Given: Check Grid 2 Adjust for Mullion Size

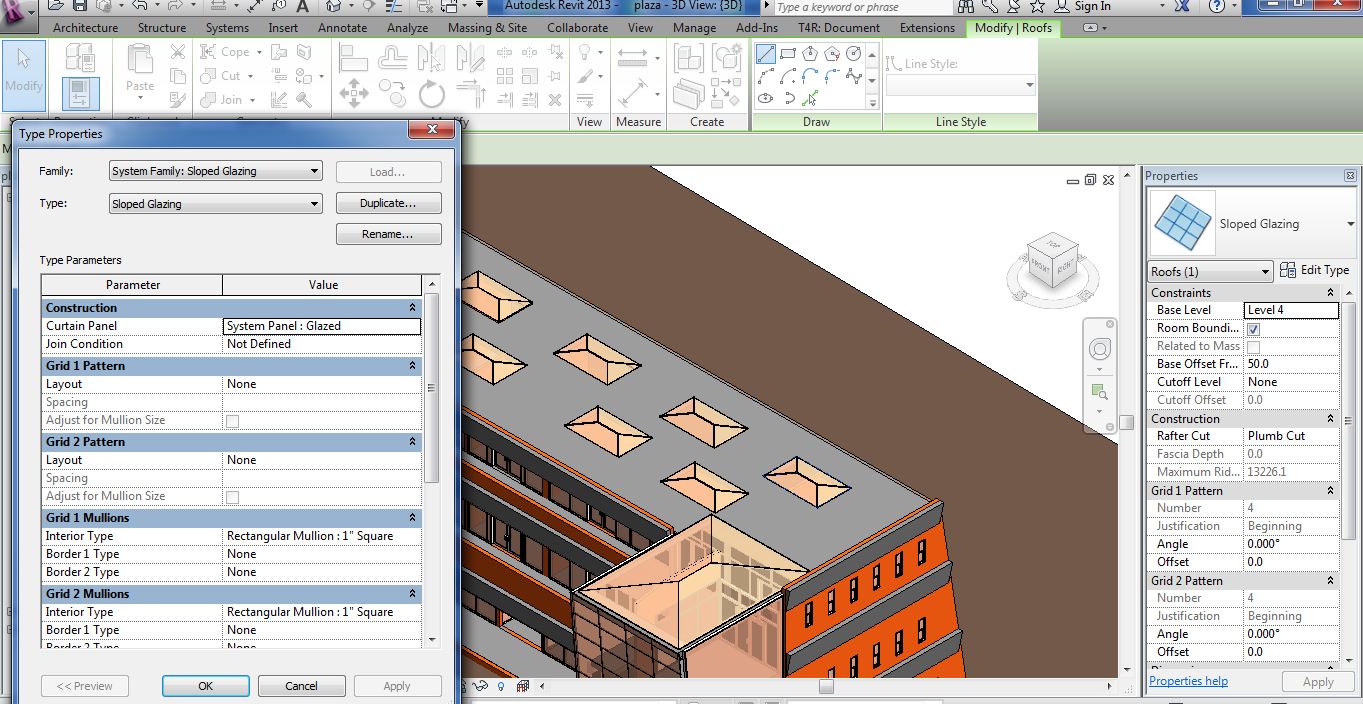Looking at the screenshot, I should pyautogui.click(x=232, y=497).
